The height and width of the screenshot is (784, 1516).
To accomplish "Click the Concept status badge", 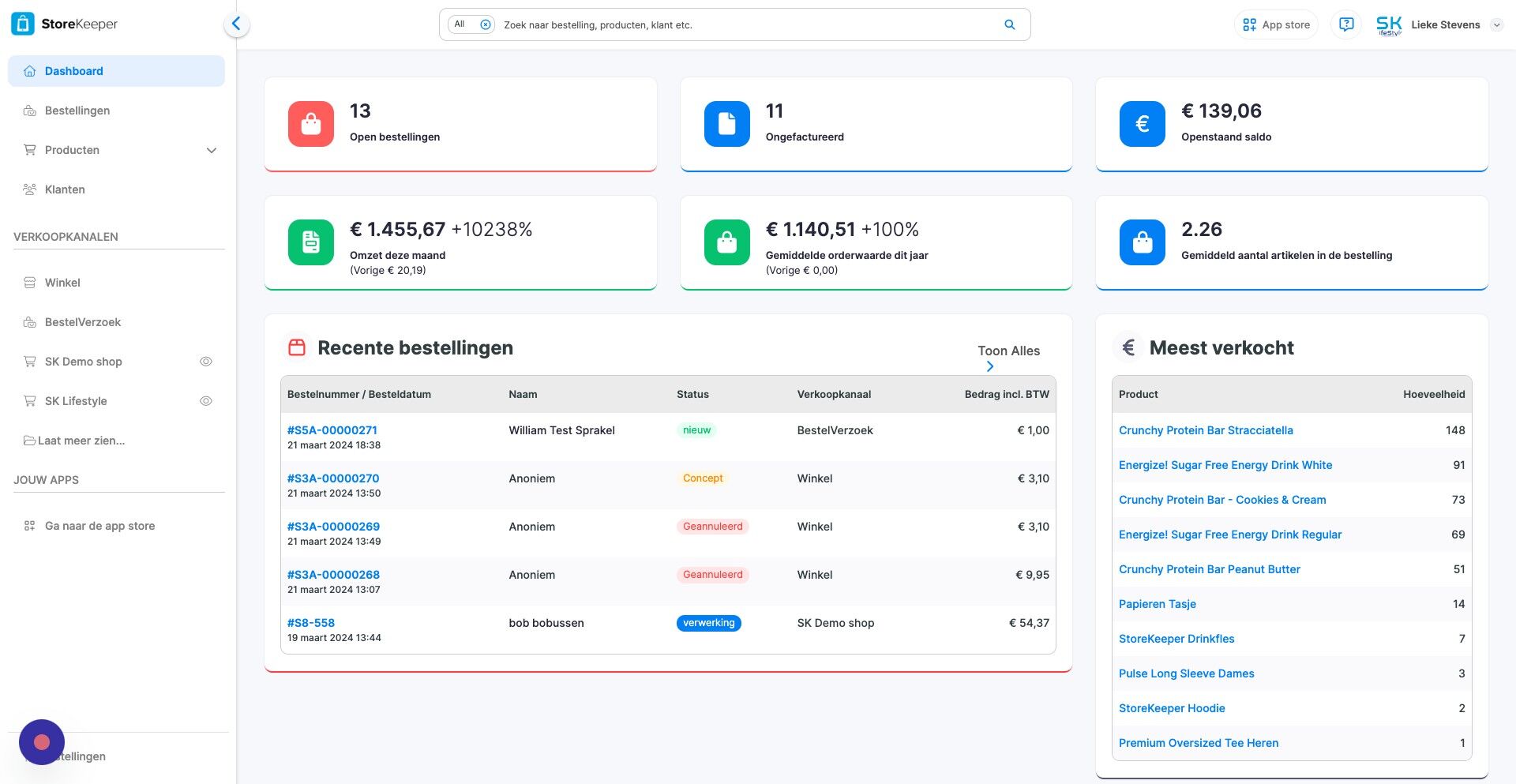I will coord(703,478).
